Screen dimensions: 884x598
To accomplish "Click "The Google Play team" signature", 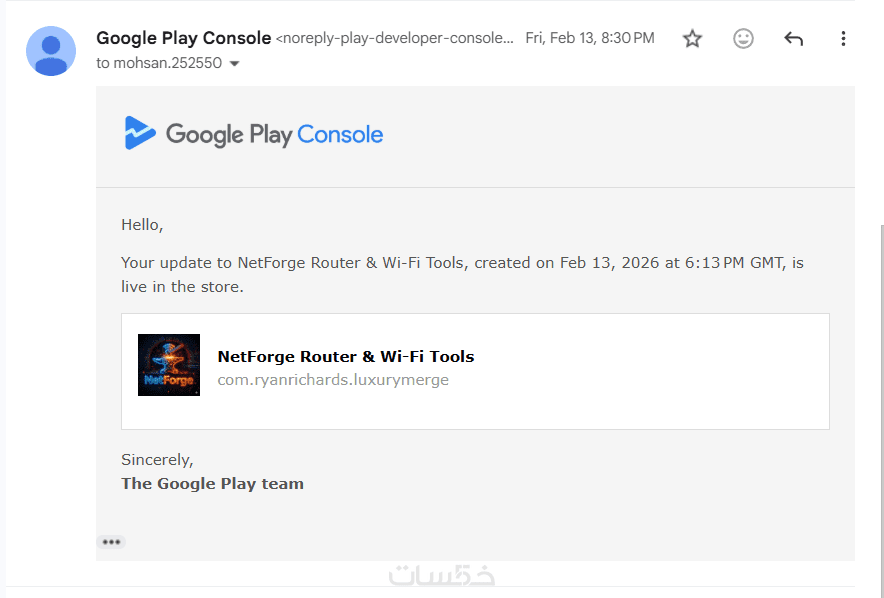I will (x=212, y=484).
